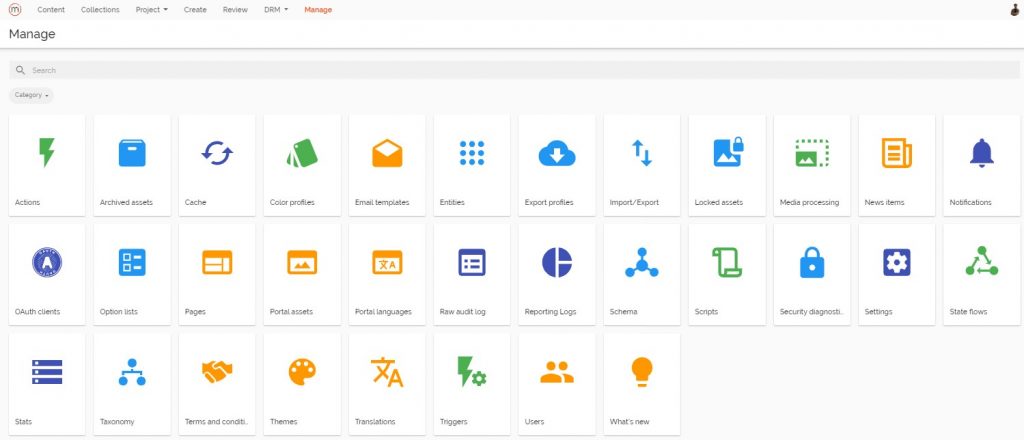Click the Create navigation link
Image resolution: width=1024 pixels, height=440 pixels.
[x=195, y=10]
